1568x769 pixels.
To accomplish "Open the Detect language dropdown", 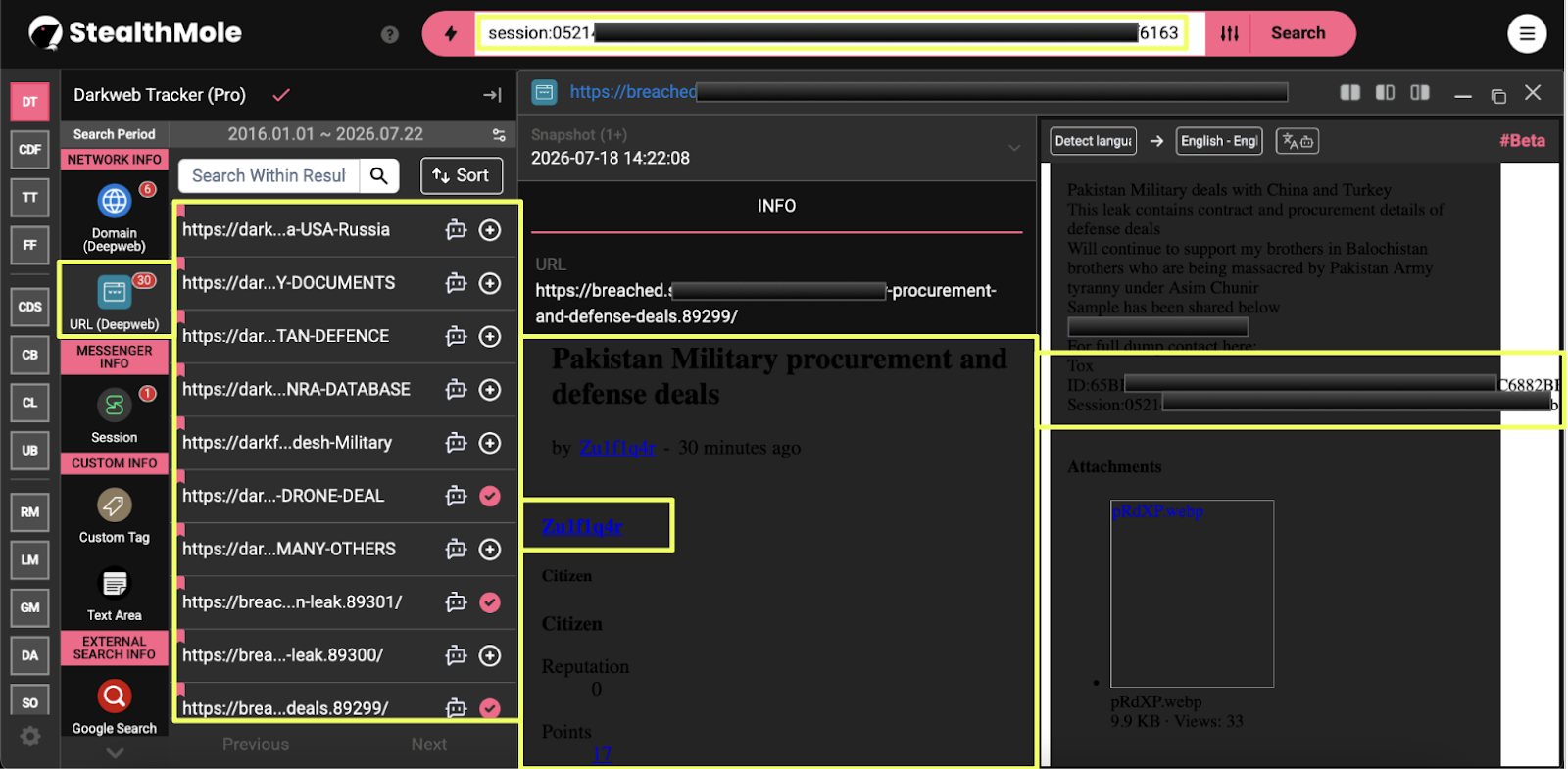I will [x=1094, y=141].
